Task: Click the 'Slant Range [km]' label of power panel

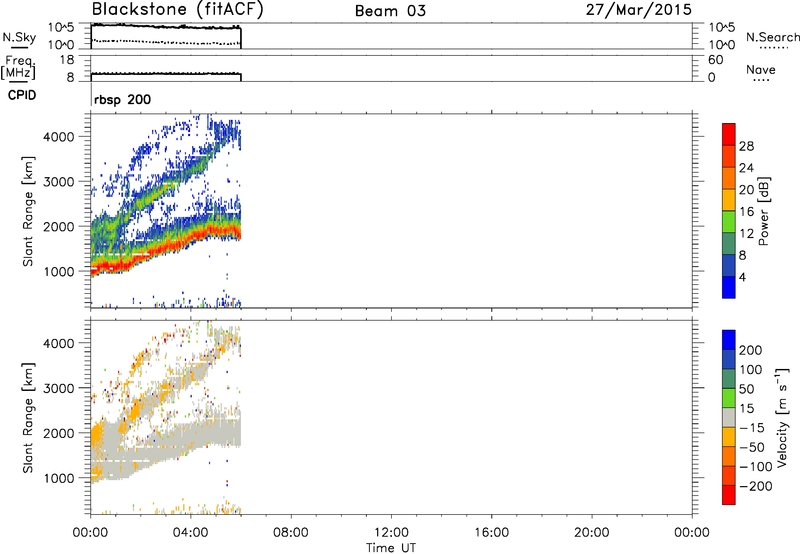Action: [28, 211]
